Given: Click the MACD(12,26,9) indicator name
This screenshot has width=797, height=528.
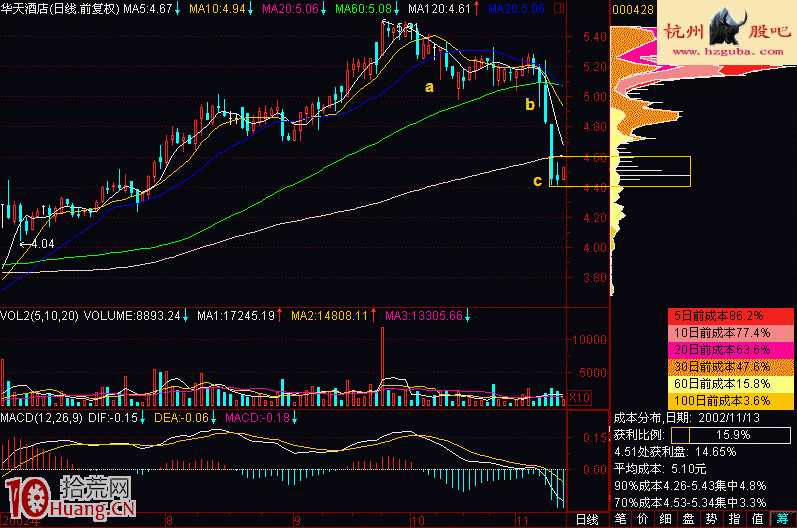Looking at the screenshot, I should point(41,418).
